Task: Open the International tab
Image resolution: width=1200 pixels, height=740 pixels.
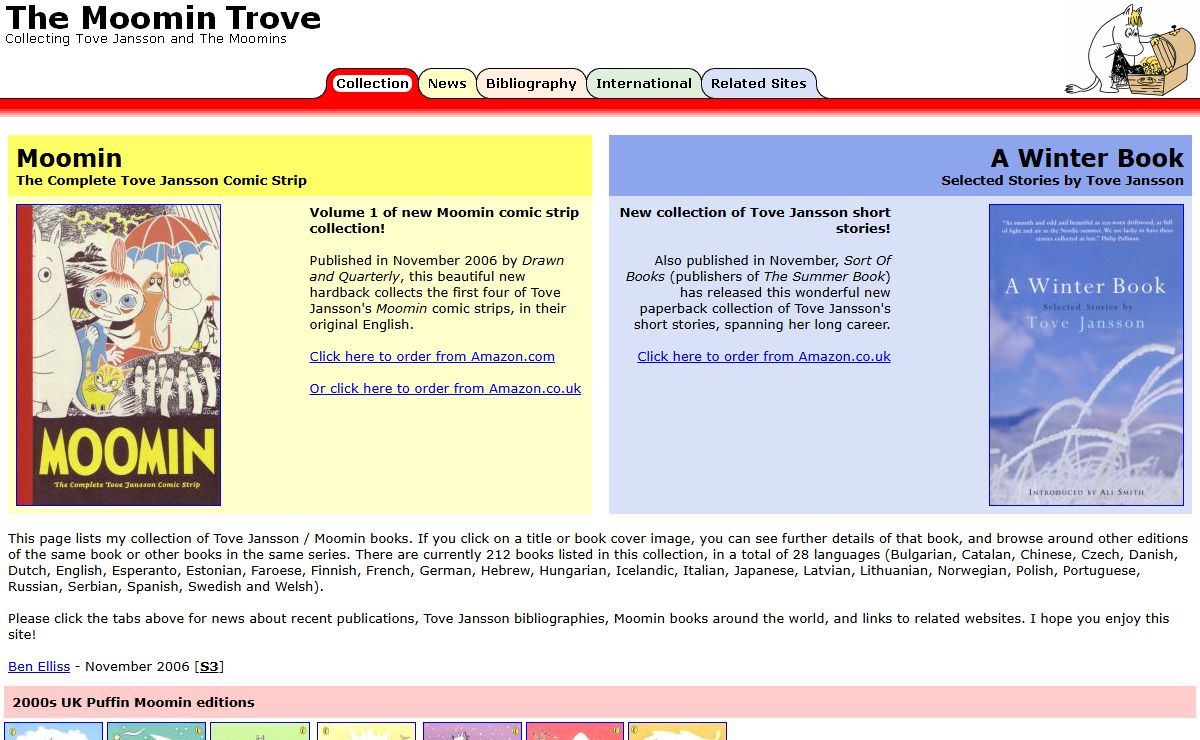Action: (643, 84)
